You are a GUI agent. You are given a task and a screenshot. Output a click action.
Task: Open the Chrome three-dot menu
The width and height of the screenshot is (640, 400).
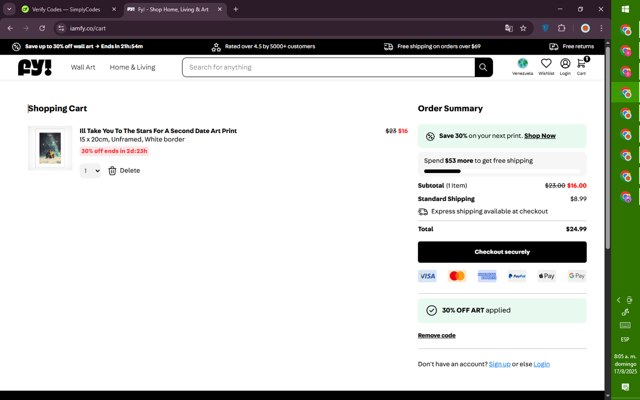(601, 28)
